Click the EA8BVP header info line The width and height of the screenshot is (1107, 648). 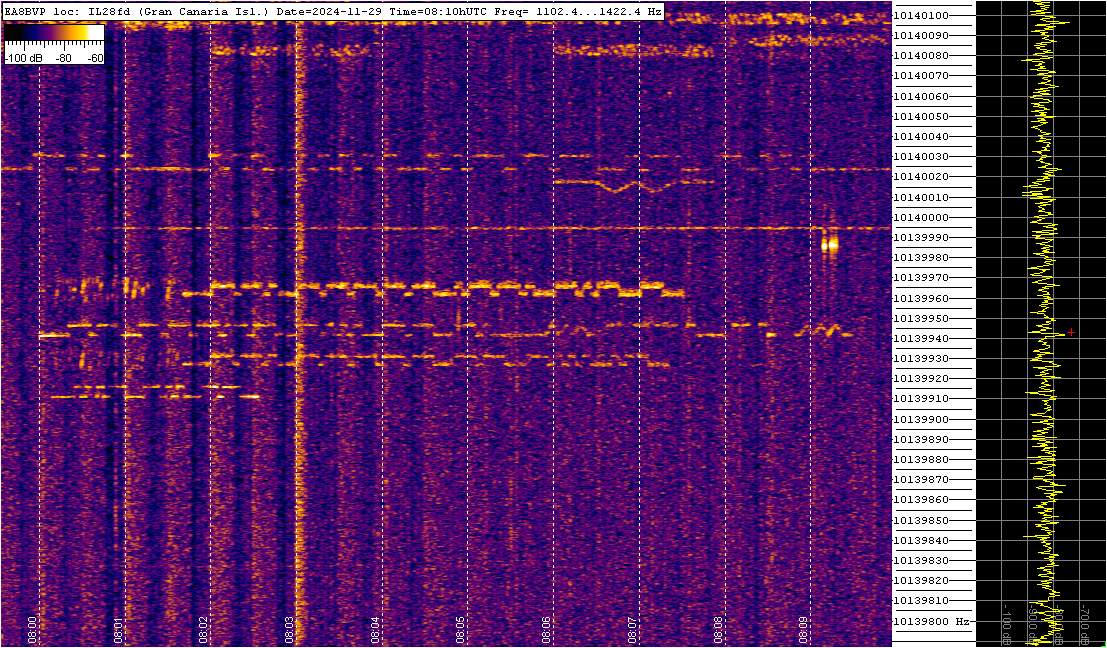pos(333,11)
